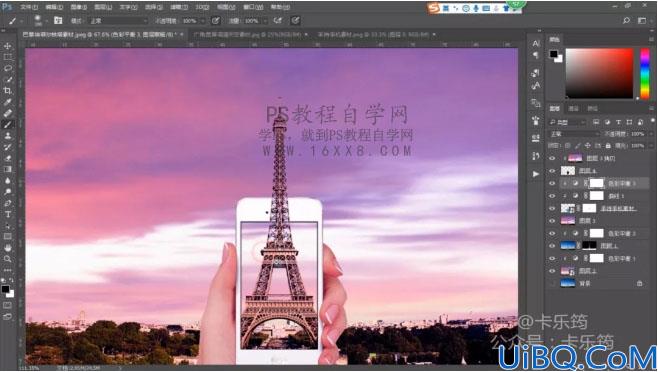This screenshot has width=658, height=372.
Task: Filter layers by adjustment layers
Action: 607,122
